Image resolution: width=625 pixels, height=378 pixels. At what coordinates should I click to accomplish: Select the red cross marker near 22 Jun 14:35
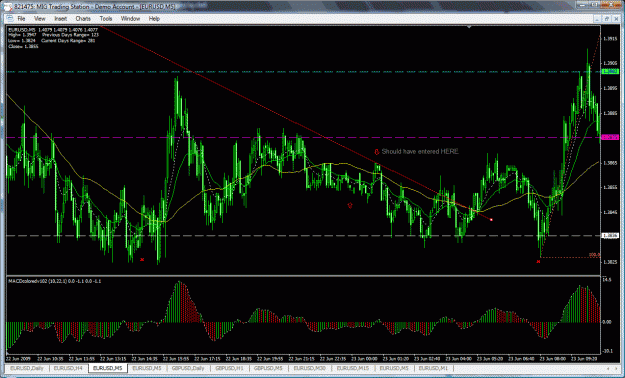pos(142,260)
